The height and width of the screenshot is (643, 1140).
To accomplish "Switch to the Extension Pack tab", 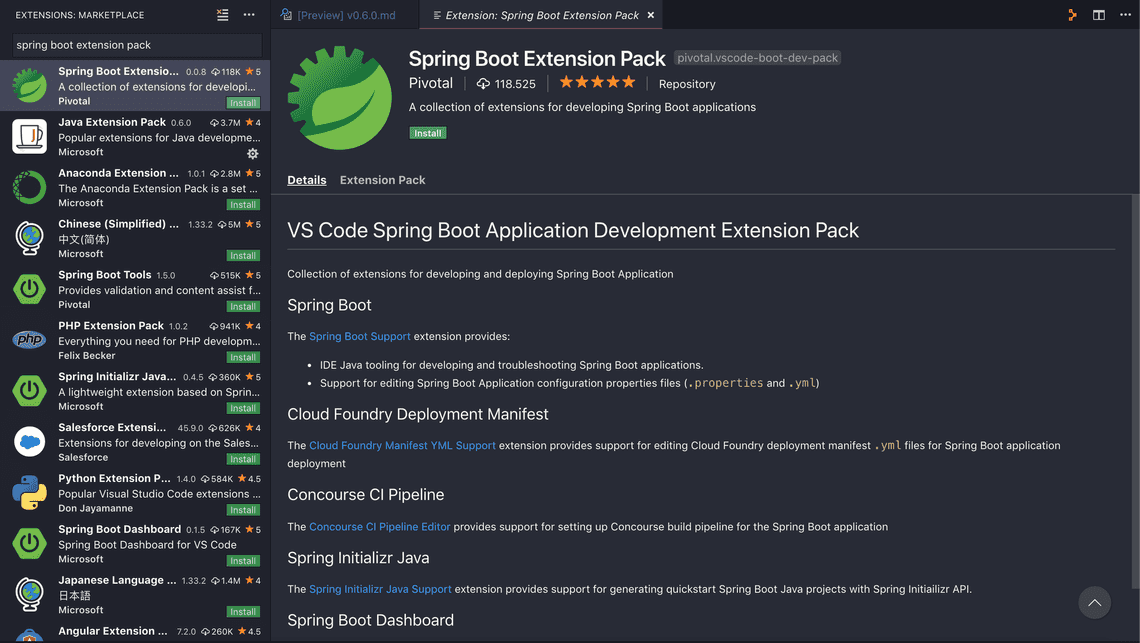I will 382,180.
